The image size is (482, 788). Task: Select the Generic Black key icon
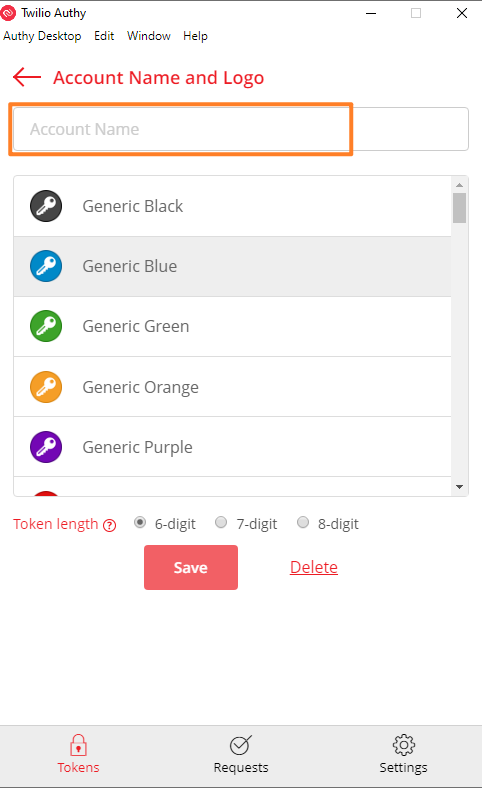pyautogui.click(x=46, y=206)
